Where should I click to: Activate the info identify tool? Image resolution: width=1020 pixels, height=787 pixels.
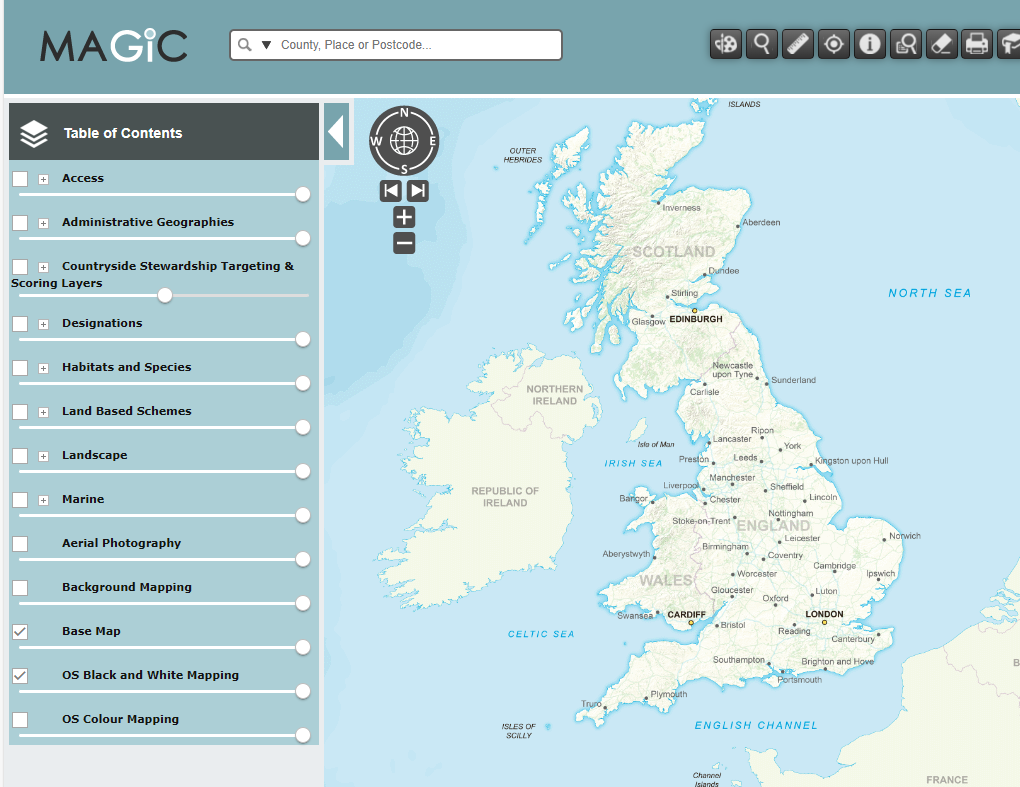coord(870,44)
